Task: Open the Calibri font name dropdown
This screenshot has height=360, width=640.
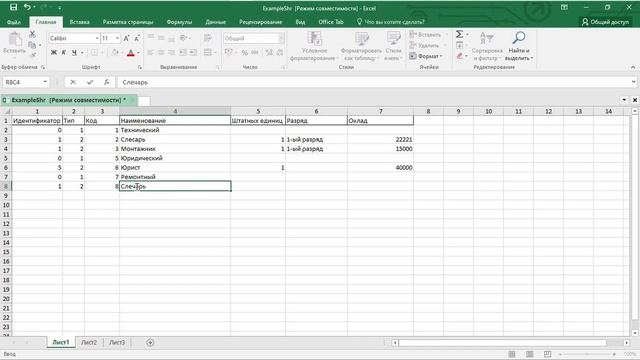Action: coord(97,38)
